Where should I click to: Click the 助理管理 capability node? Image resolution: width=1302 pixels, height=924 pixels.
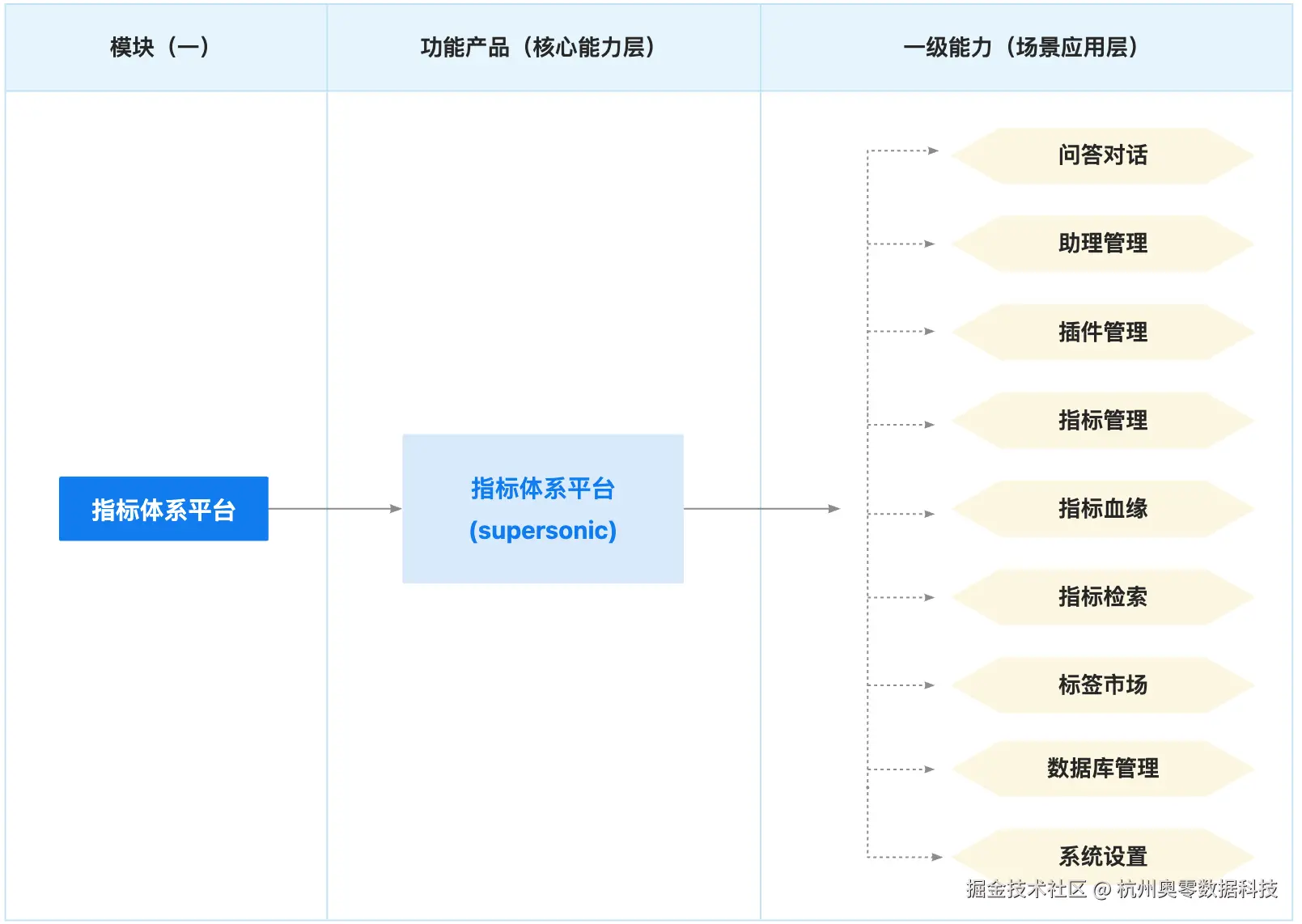click(1104, 244)
